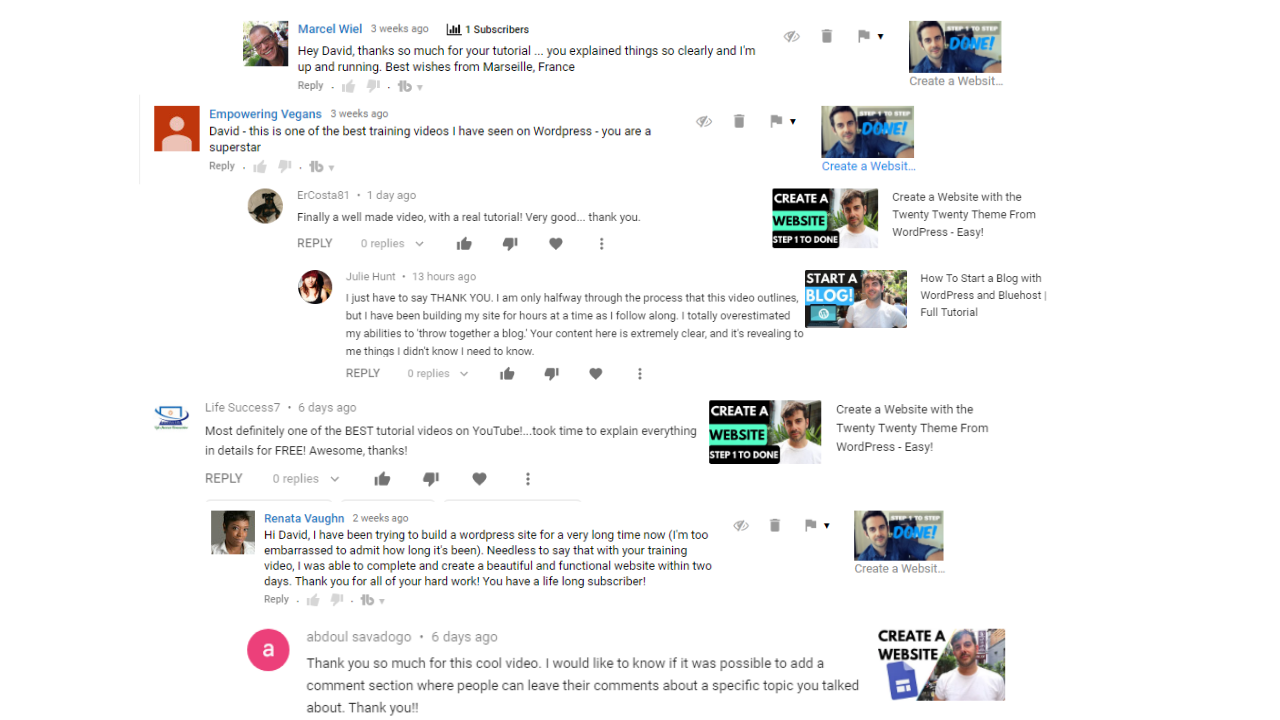Viewport: 1280px width, 720px height.
Task: Open 1 Subscribers stats beside Marcel Wiel
Action: 488,29
